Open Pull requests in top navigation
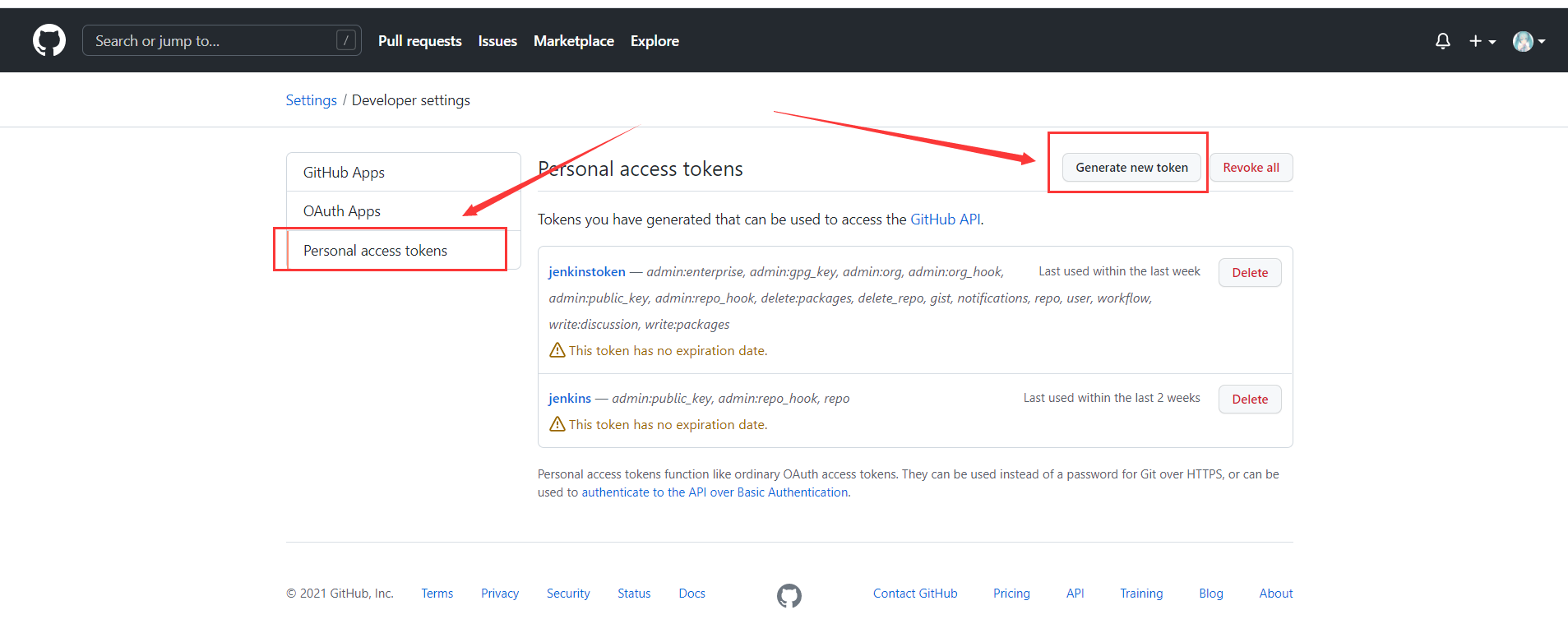Image resolution: width=1568 pixels, height=633 pixels. point(419,41)
